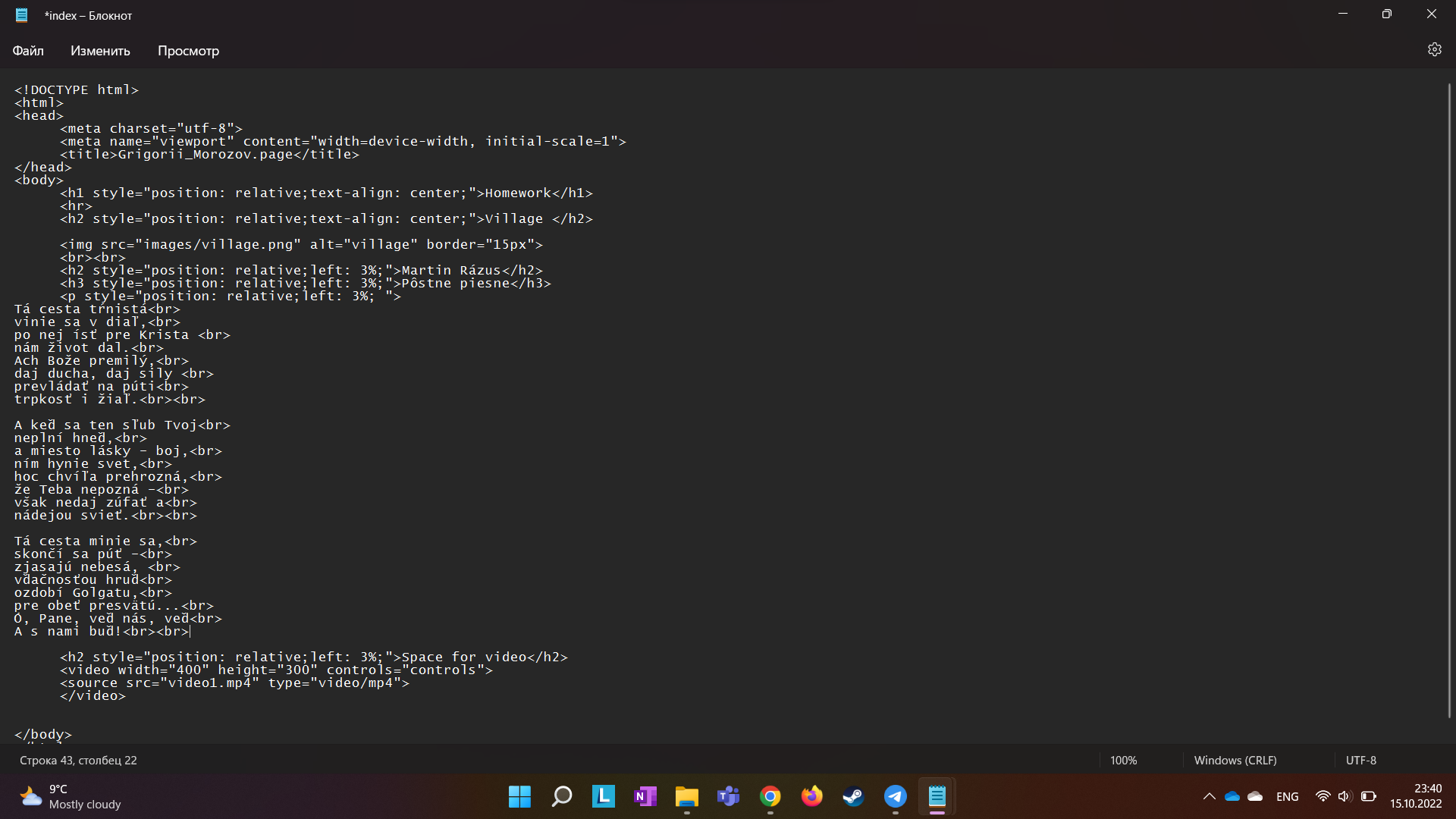
Task: Click the 'Space for video' h2 line
Action: (314, 657)
